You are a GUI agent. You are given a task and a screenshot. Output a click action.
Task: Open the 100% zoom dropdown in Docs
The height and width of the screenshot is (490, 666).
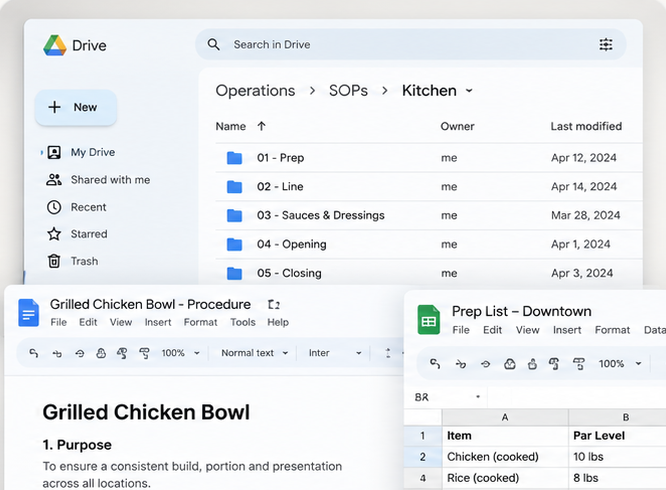click(x=180, y=353)
